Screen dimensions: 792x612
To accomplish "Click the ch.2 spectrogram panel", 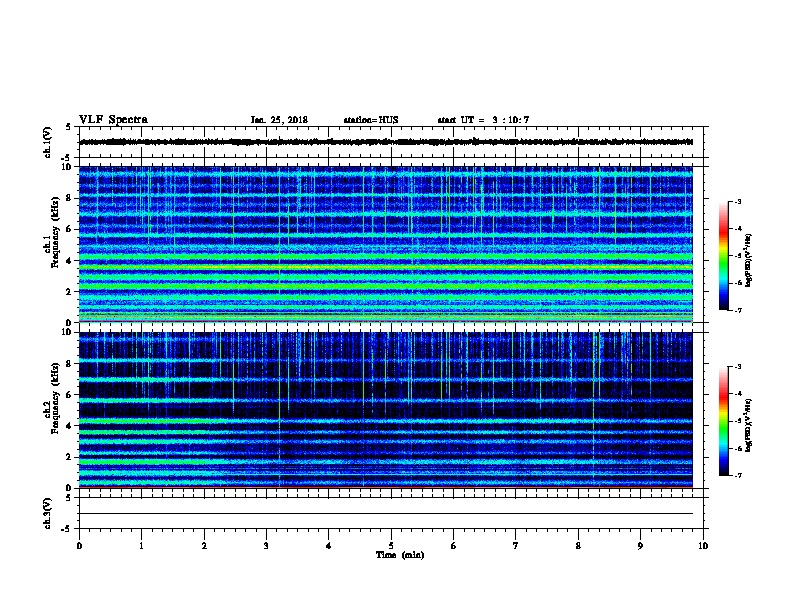I will [x=386, y=410].
